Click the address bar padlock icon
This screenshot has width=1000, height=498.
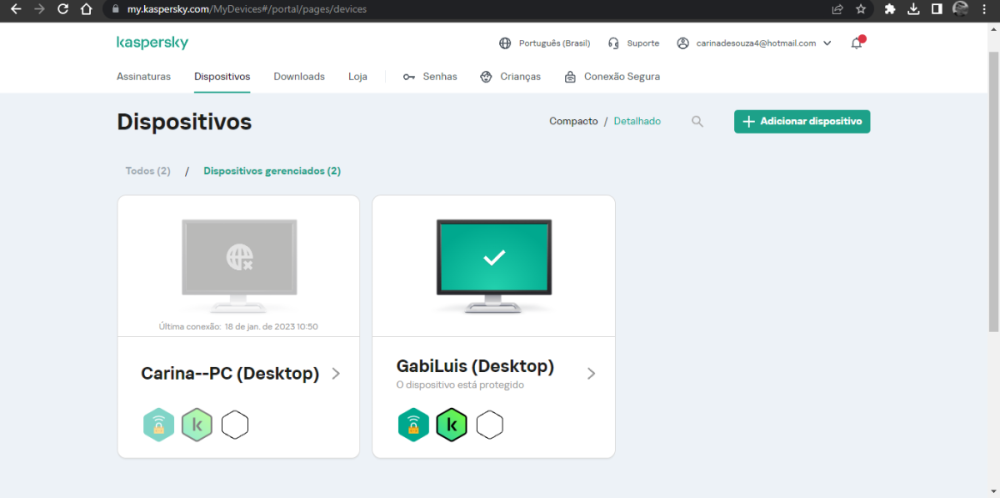115,10
